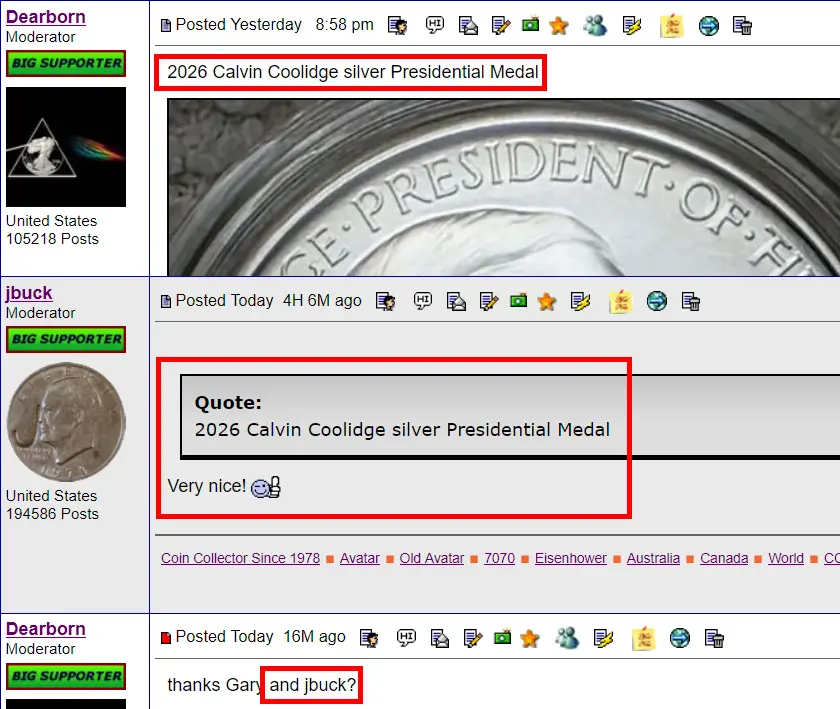Click BIG SUPPORTER badge on 16M ago post

tap(66, 676)
